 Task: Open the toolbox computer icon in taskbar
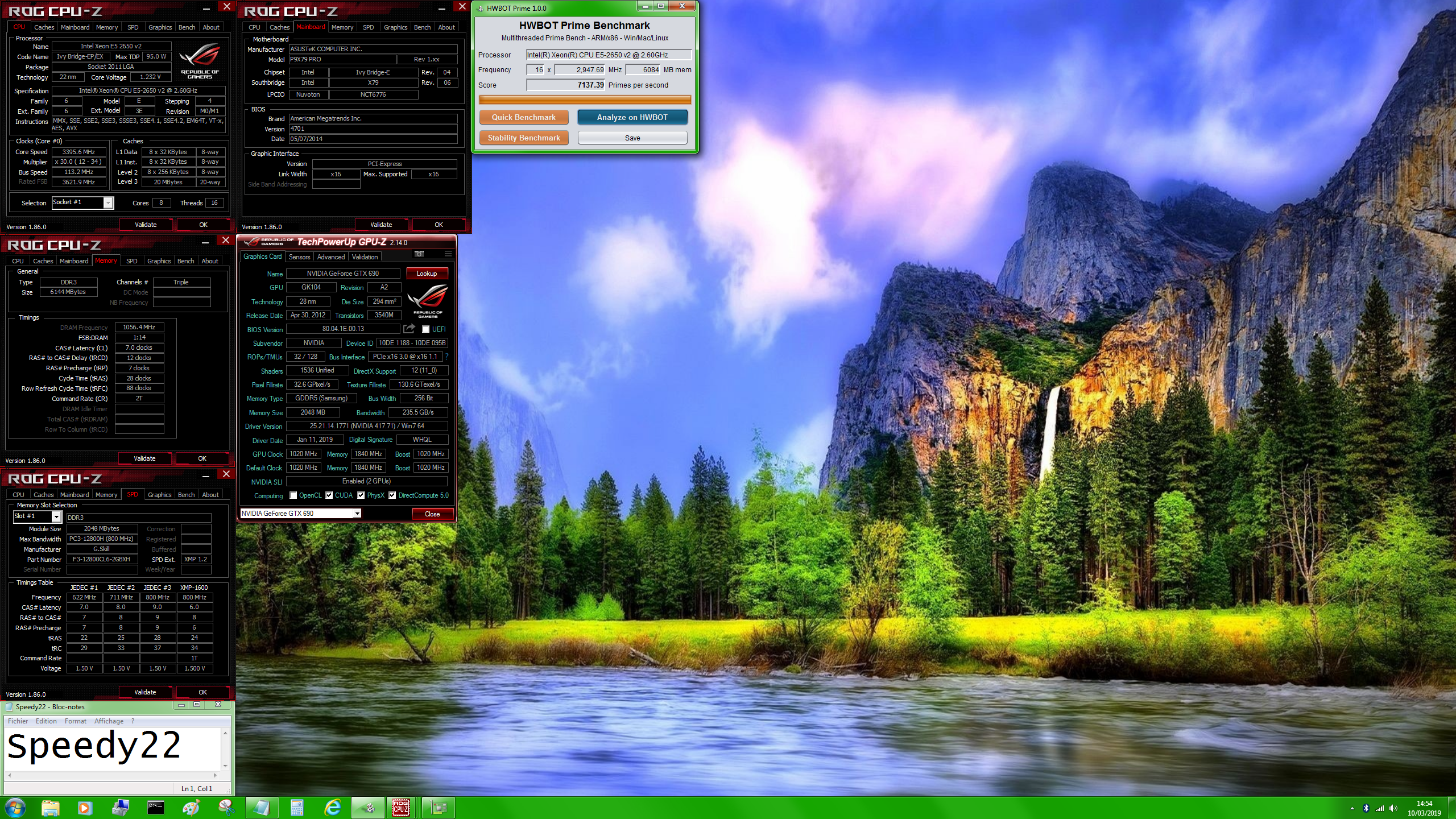[x=120, y=808]
